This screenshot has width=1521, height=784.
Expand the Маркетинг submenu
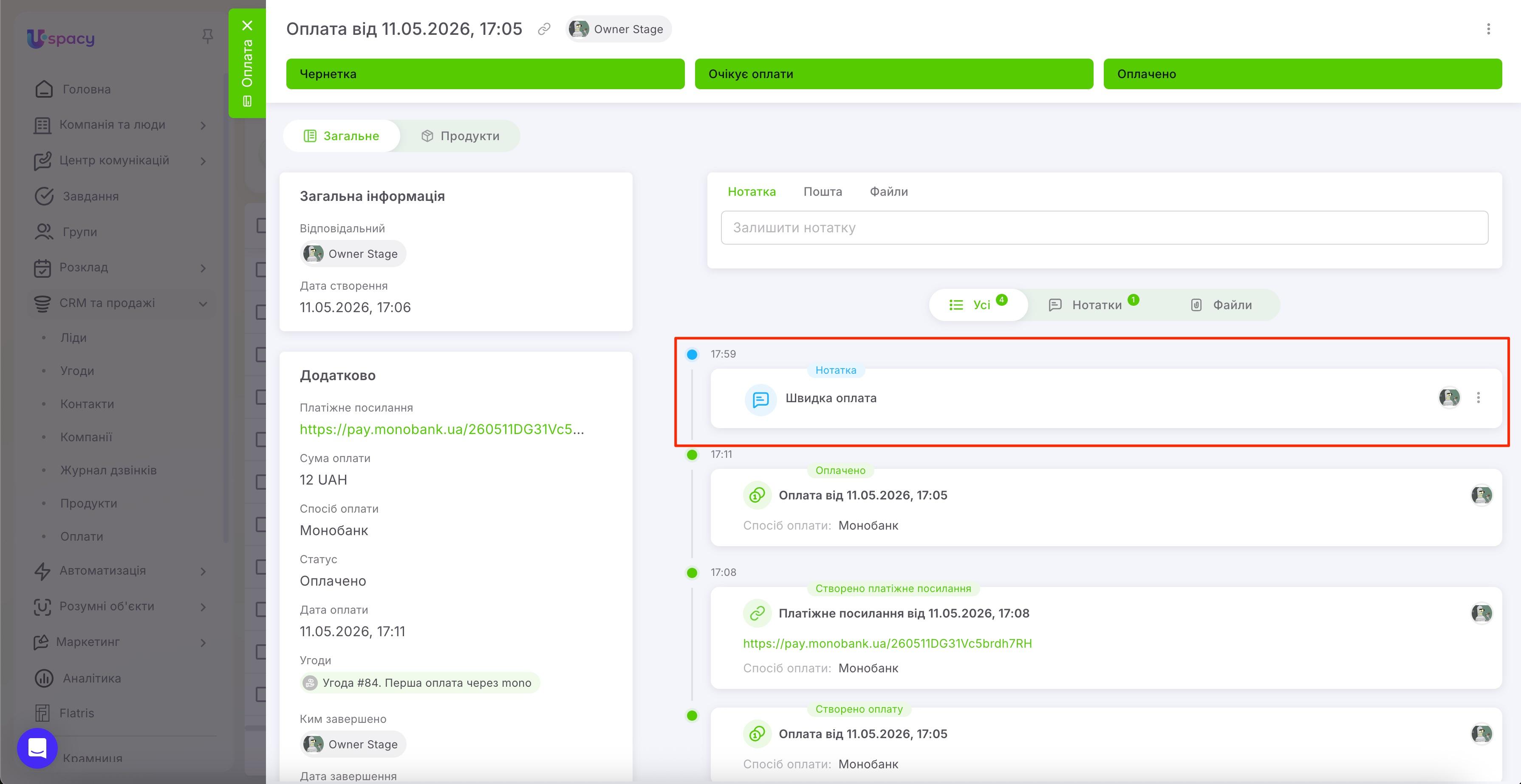203,642
